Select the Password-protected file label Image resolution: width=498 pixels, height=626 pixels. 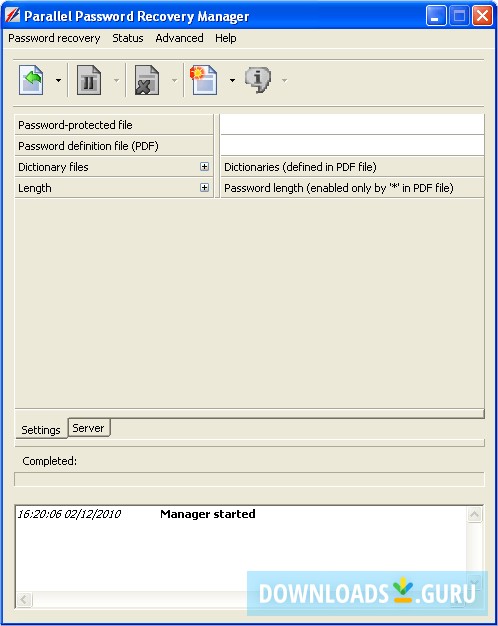75,125
